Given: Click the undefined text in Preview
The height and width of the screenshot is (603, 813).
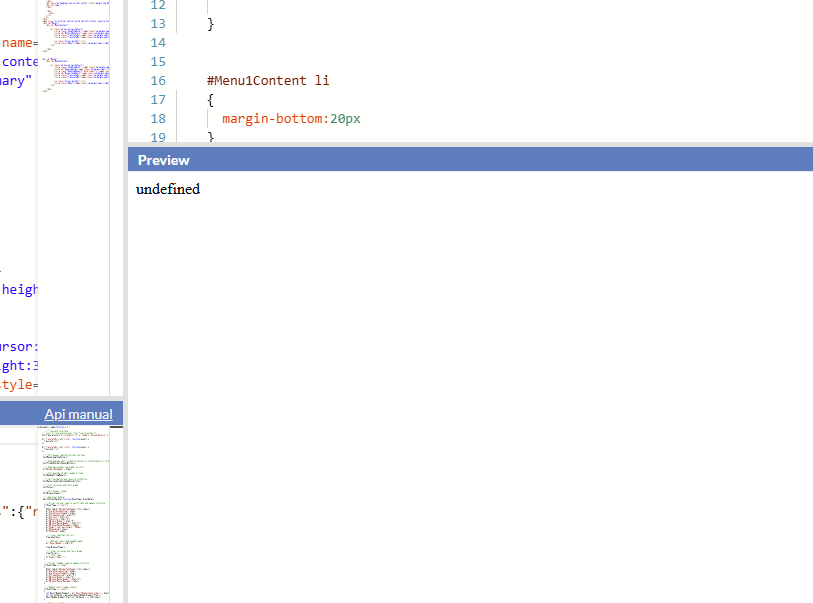Looking at the screenshot, I should click(168, 189).
